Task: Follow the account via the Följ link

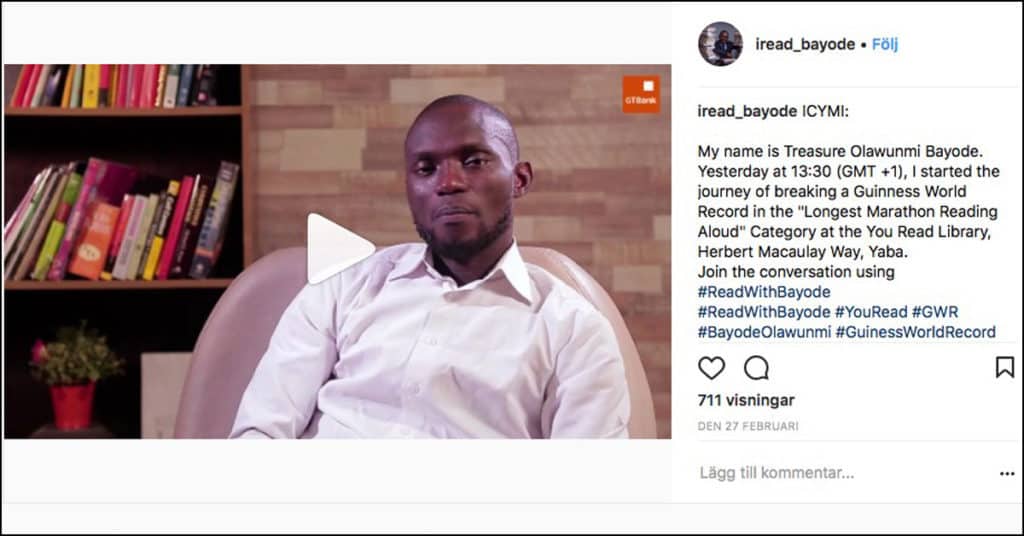Action: (885, 44)
